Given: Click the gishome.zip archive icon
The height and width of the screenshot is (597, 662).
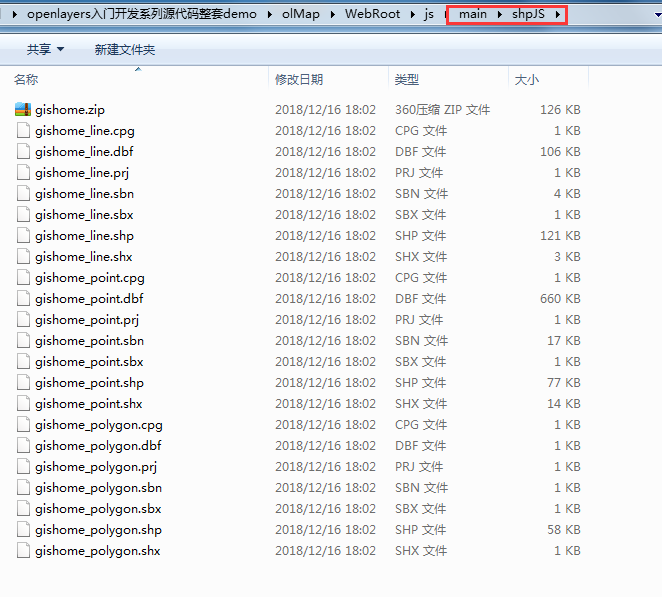Looking at the screenshot, I should point(23,110).
